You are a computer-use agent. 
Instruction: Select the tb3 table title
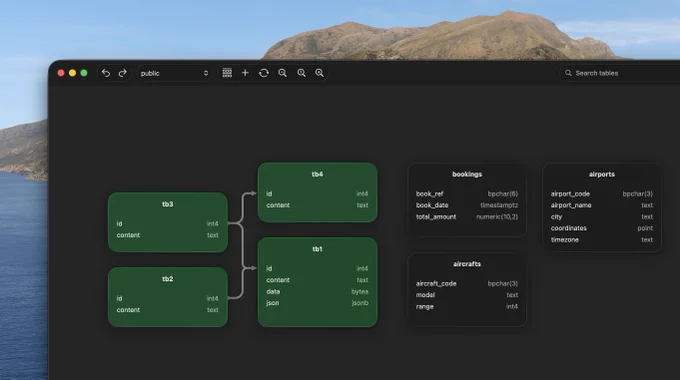tap(168, 204)
